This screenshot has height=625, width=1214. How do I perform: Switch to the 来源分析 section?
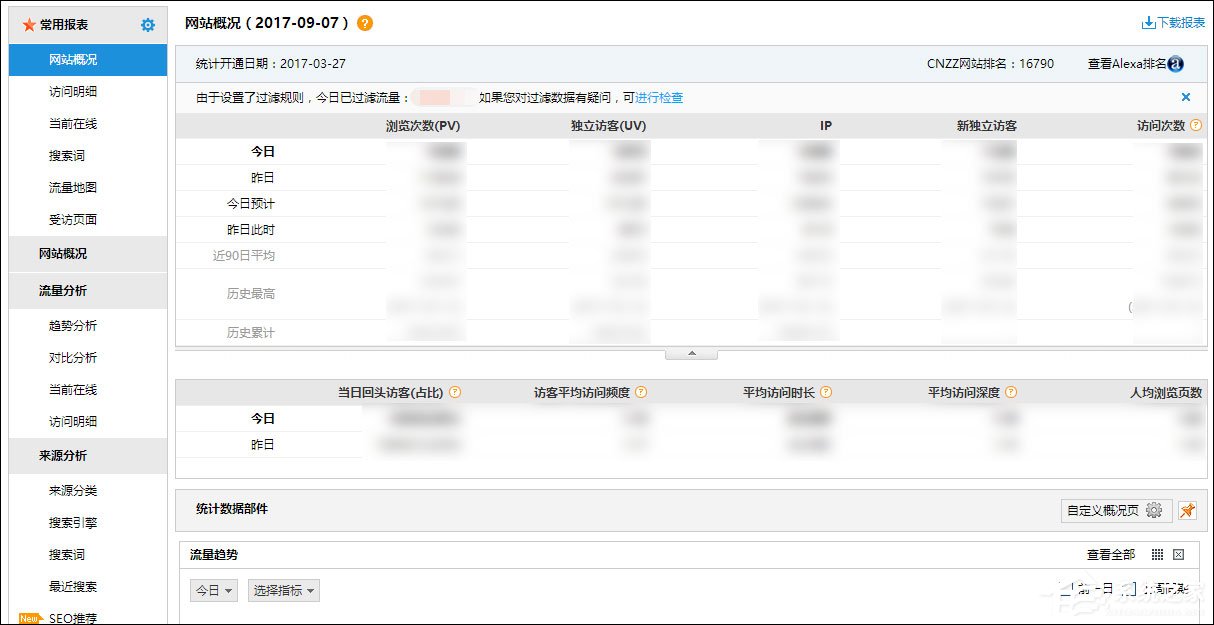tap(87, 456)
